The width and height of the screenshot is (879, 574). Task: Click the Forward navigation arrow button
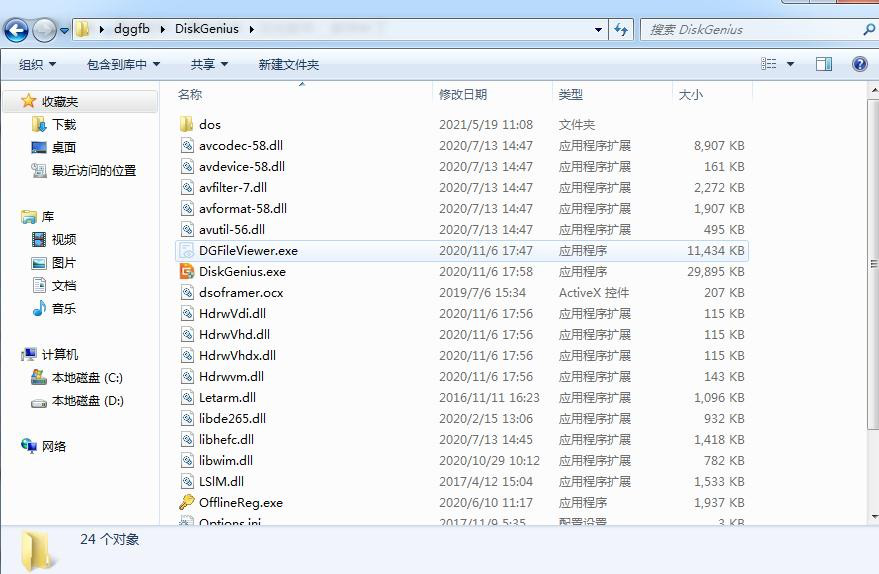[x=44, y=30]
